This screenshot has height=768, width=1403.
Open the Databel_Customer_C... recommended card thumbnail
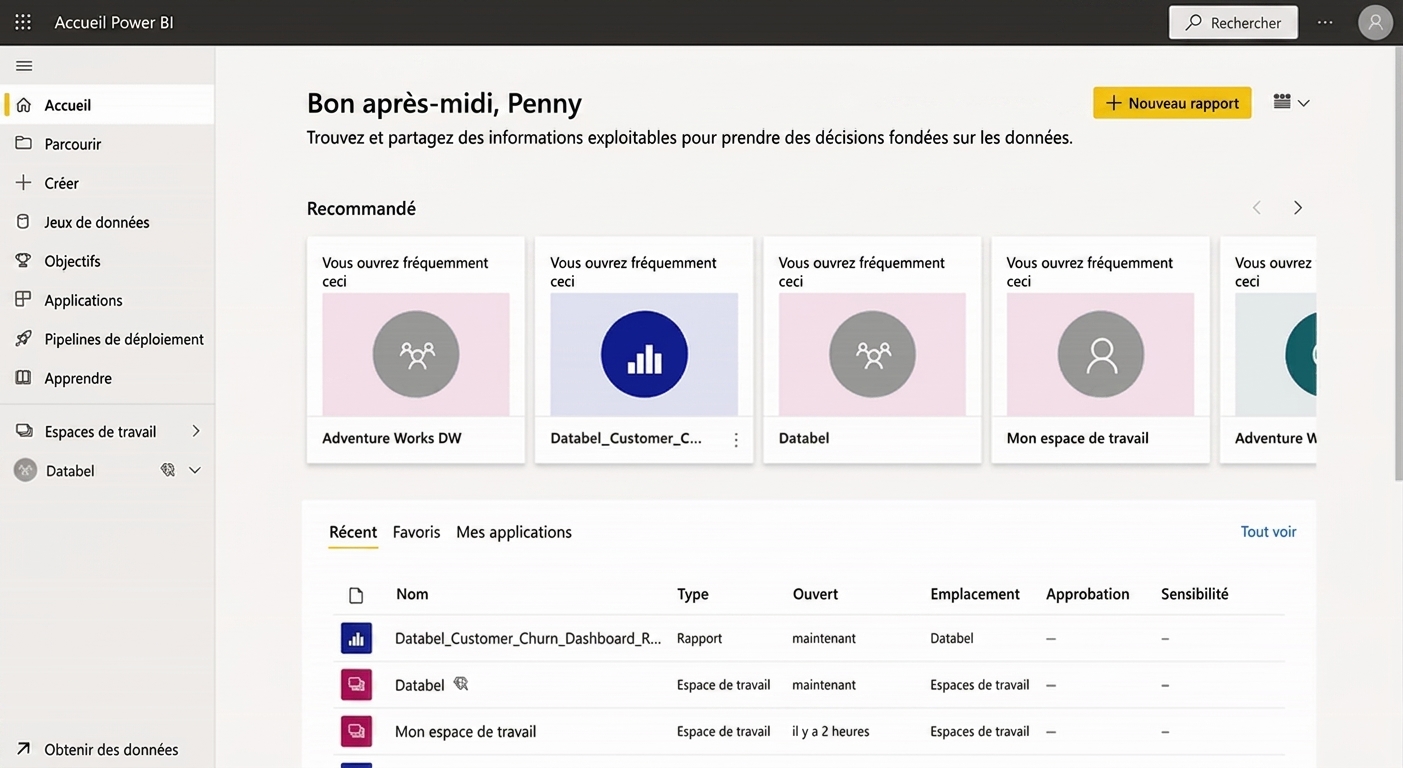pyautogui.click(x=644, y=355)
